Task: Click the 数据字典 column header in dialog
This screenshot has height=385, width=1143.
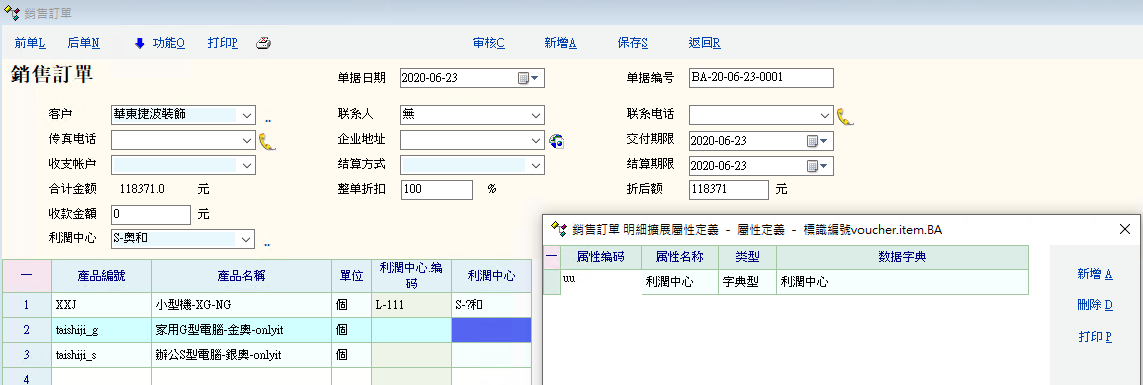Action: (x=902, y=257)
